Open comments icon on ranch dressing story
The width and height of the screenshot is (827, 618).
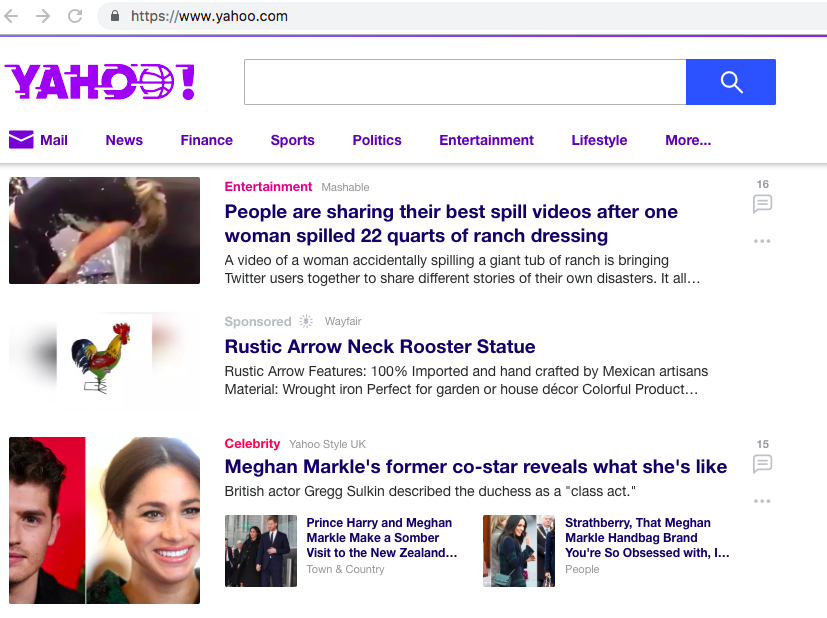[x=762, y=204]
